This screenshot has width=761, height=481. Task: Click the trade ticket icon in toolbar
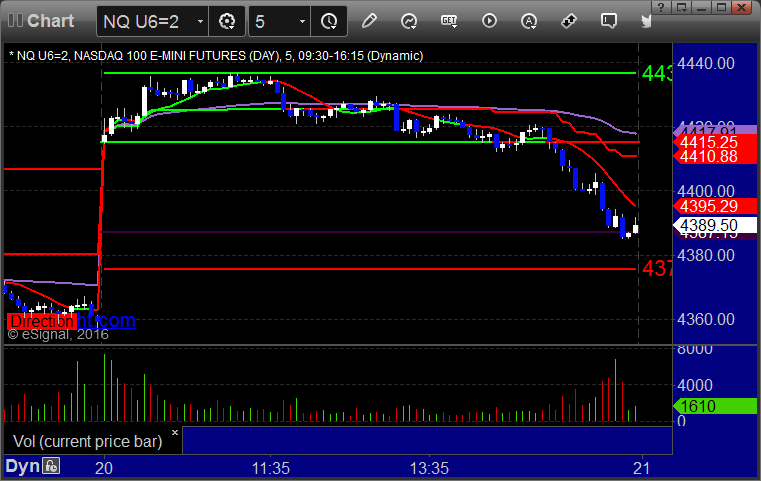pyautogui.click(x=569, y=21)
